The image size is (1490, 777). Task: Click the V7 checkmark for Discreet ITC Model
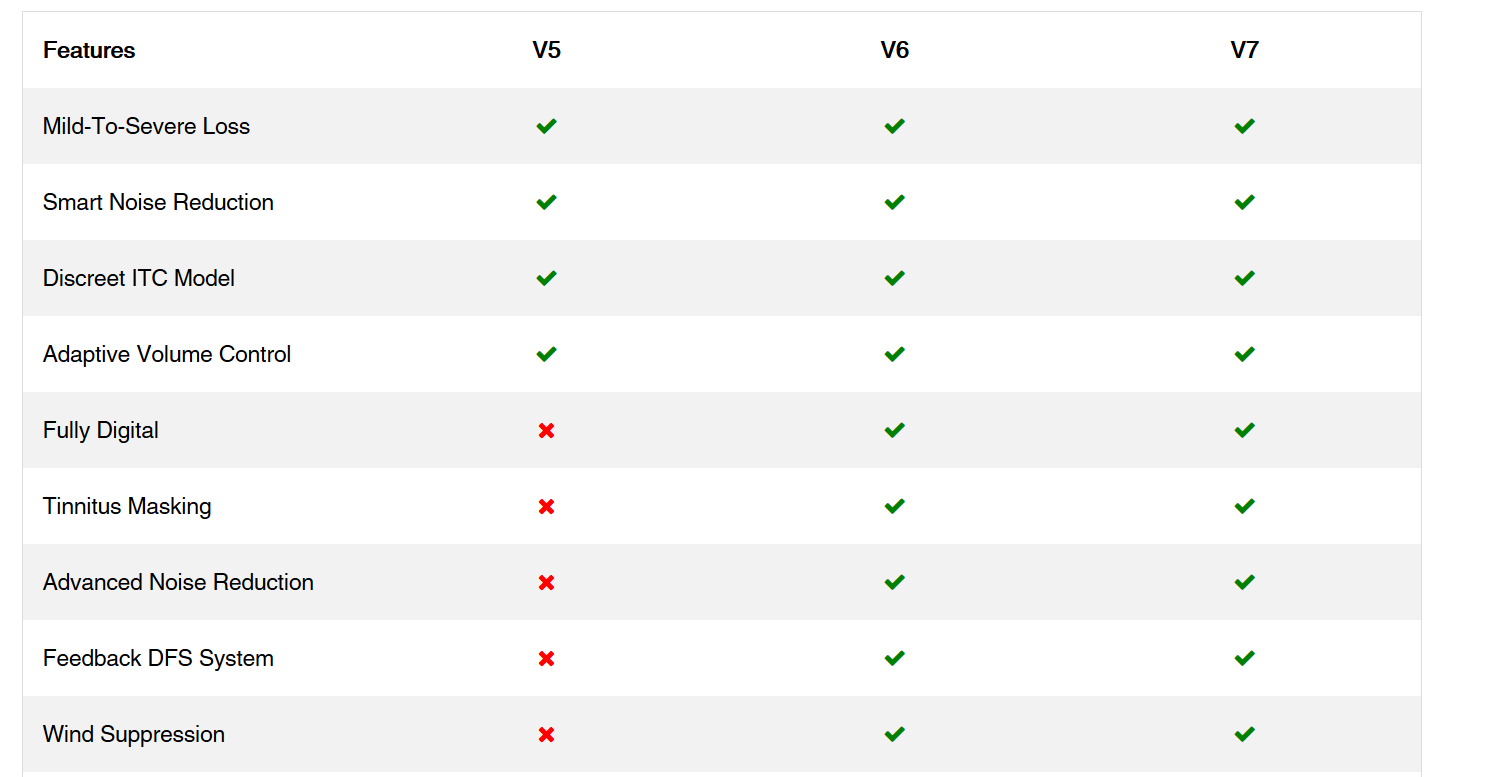coord(1244,278)
